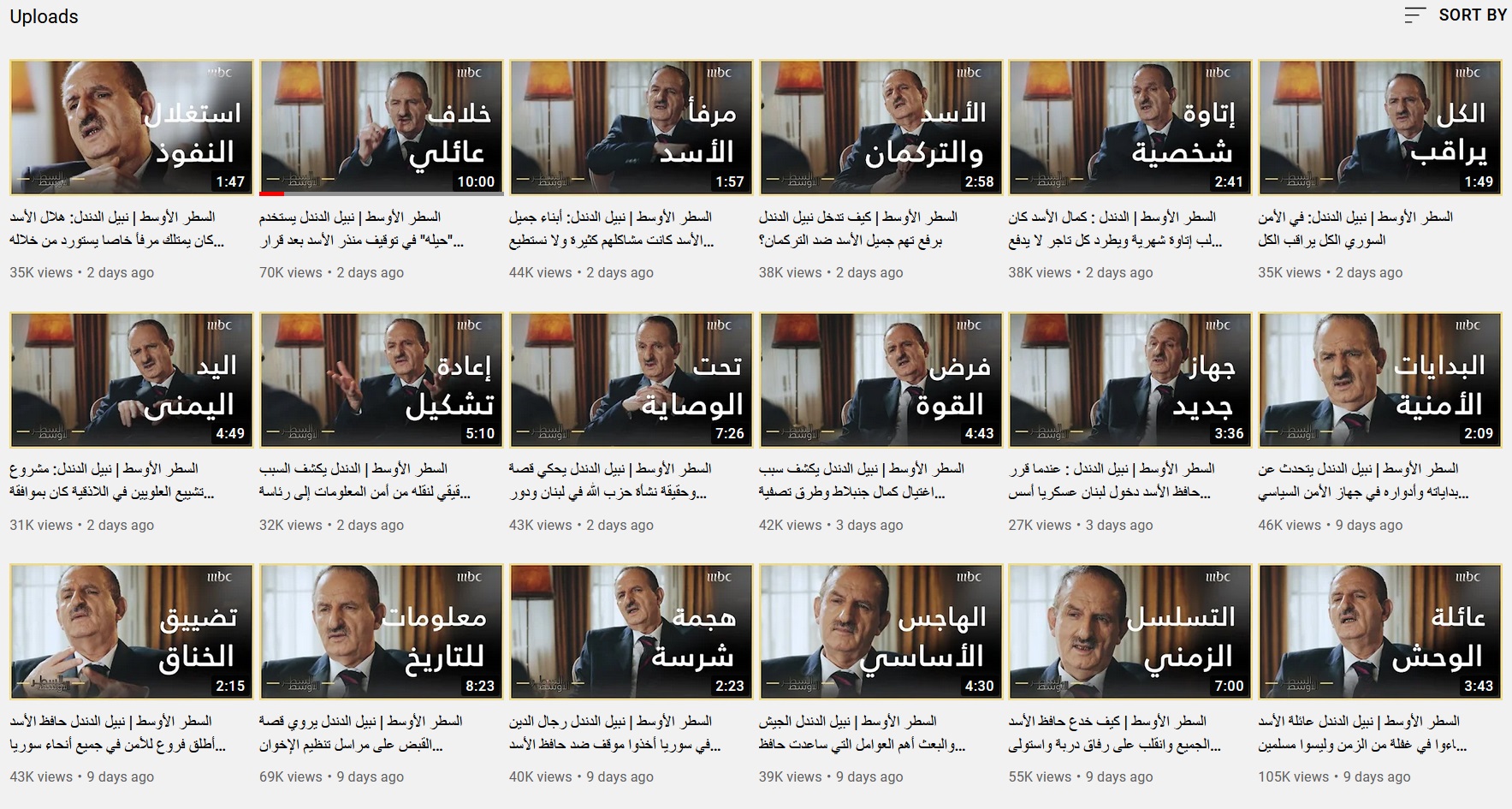The width and height of the screenshot is (1512, 809).
Task: Click title of the 69K views video
Action: click(361, 733)
